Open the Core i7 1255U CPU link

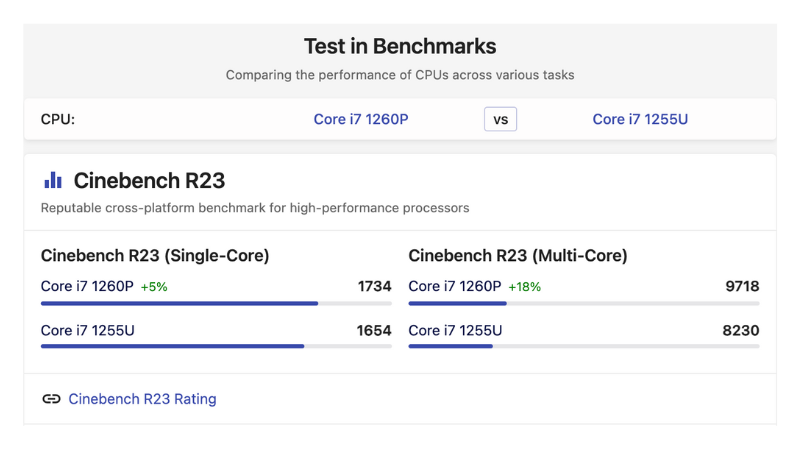[640, 119]
